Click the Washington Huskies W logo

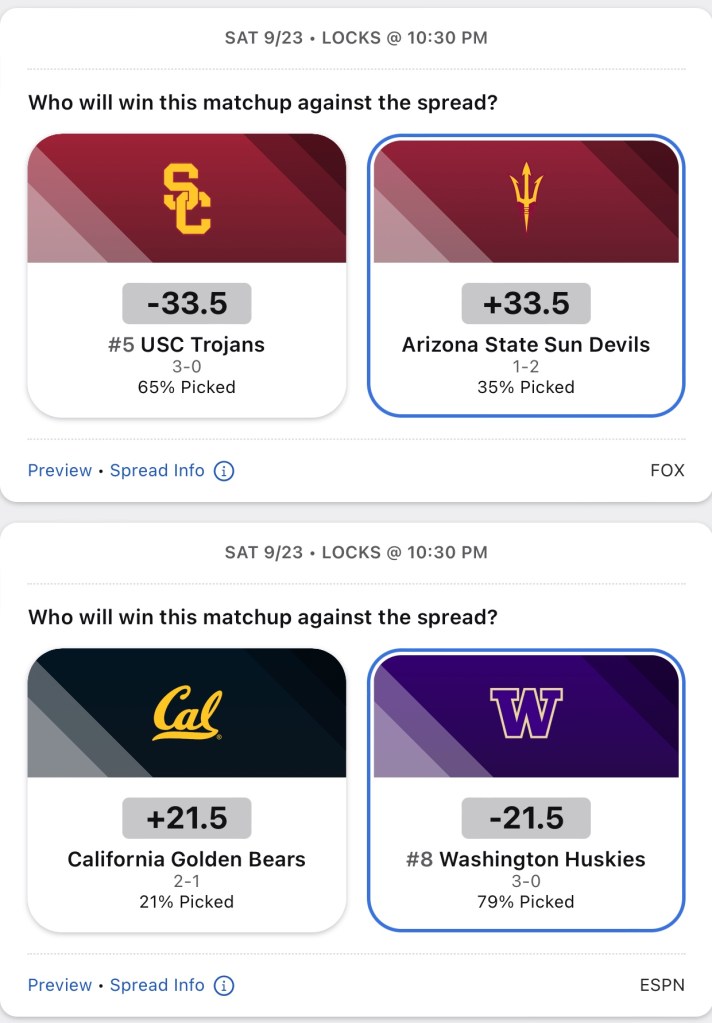click(x=526, y=713)
